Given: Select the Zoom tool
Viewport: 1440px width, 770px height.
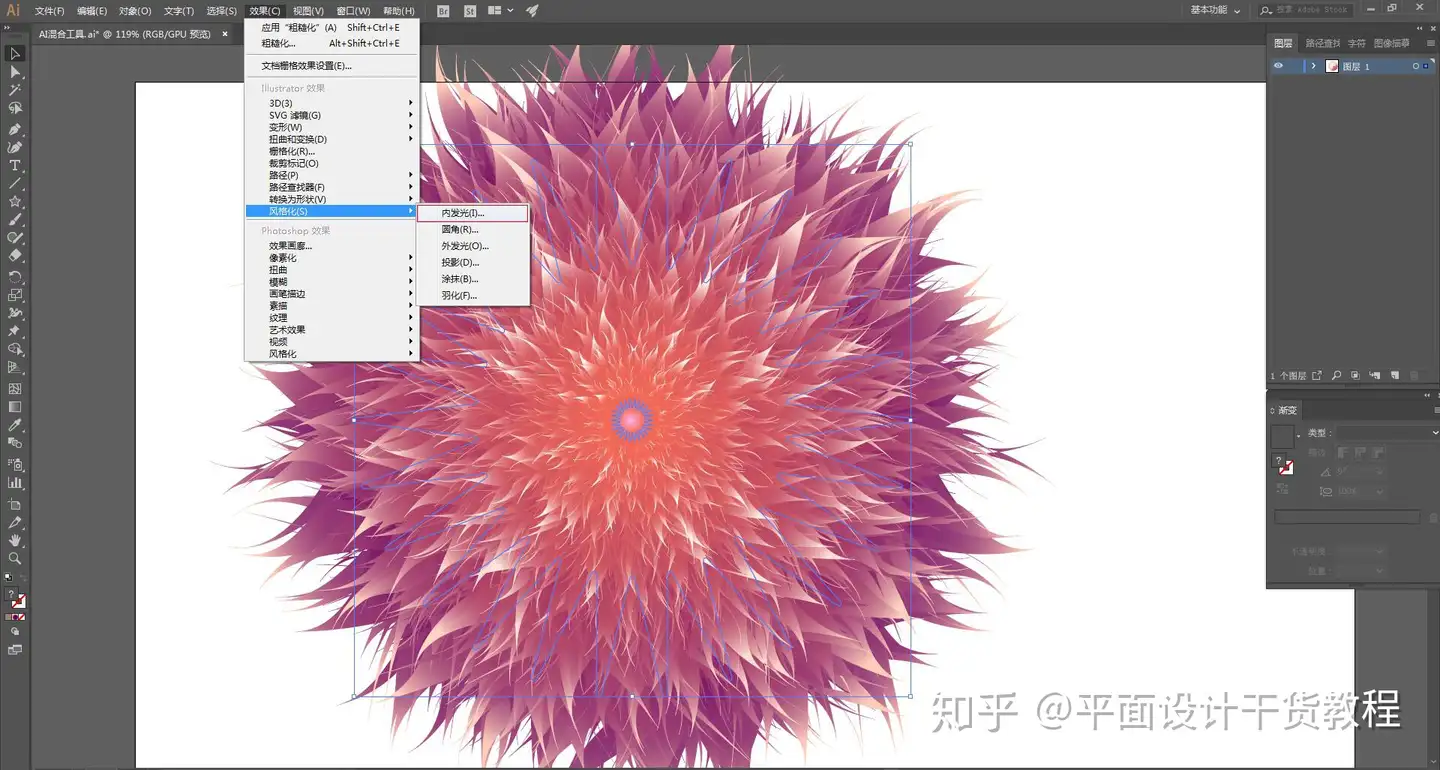Looking at the screenshot, I should coord(15,559).
